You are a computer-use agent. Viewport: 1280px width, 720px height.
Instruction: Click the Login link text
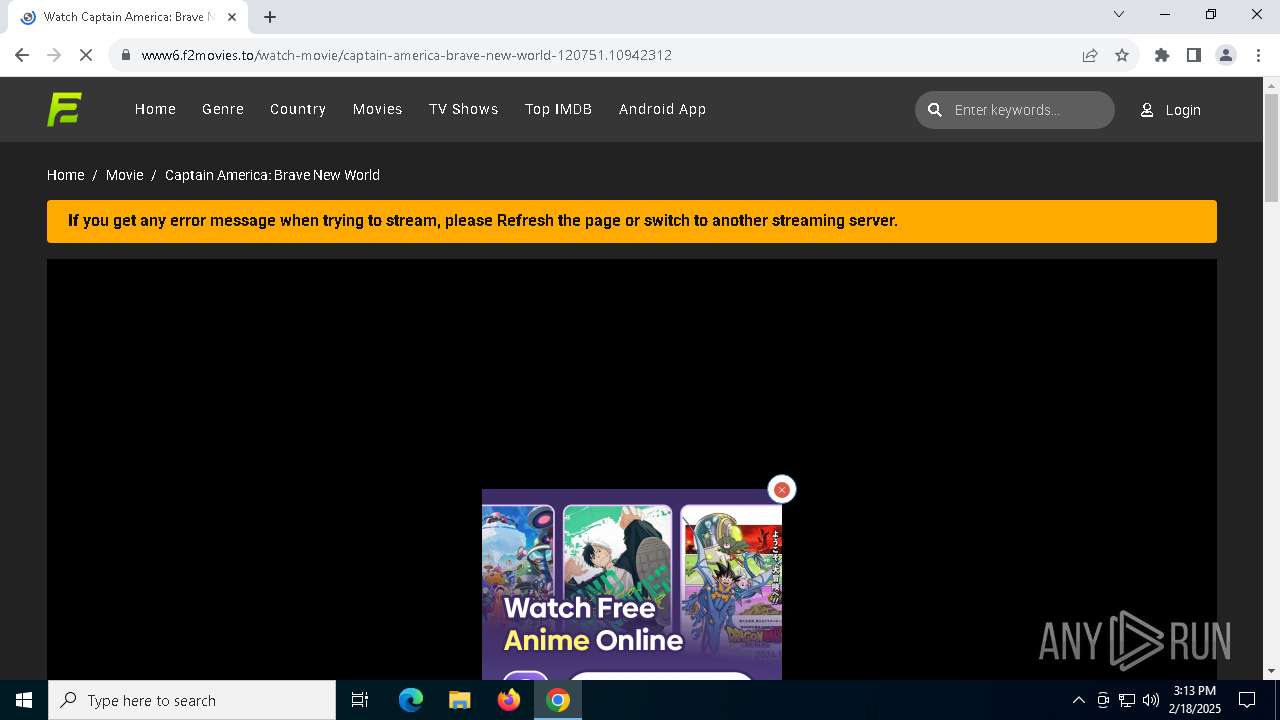pyautogui.click(x=1183, y=110)
